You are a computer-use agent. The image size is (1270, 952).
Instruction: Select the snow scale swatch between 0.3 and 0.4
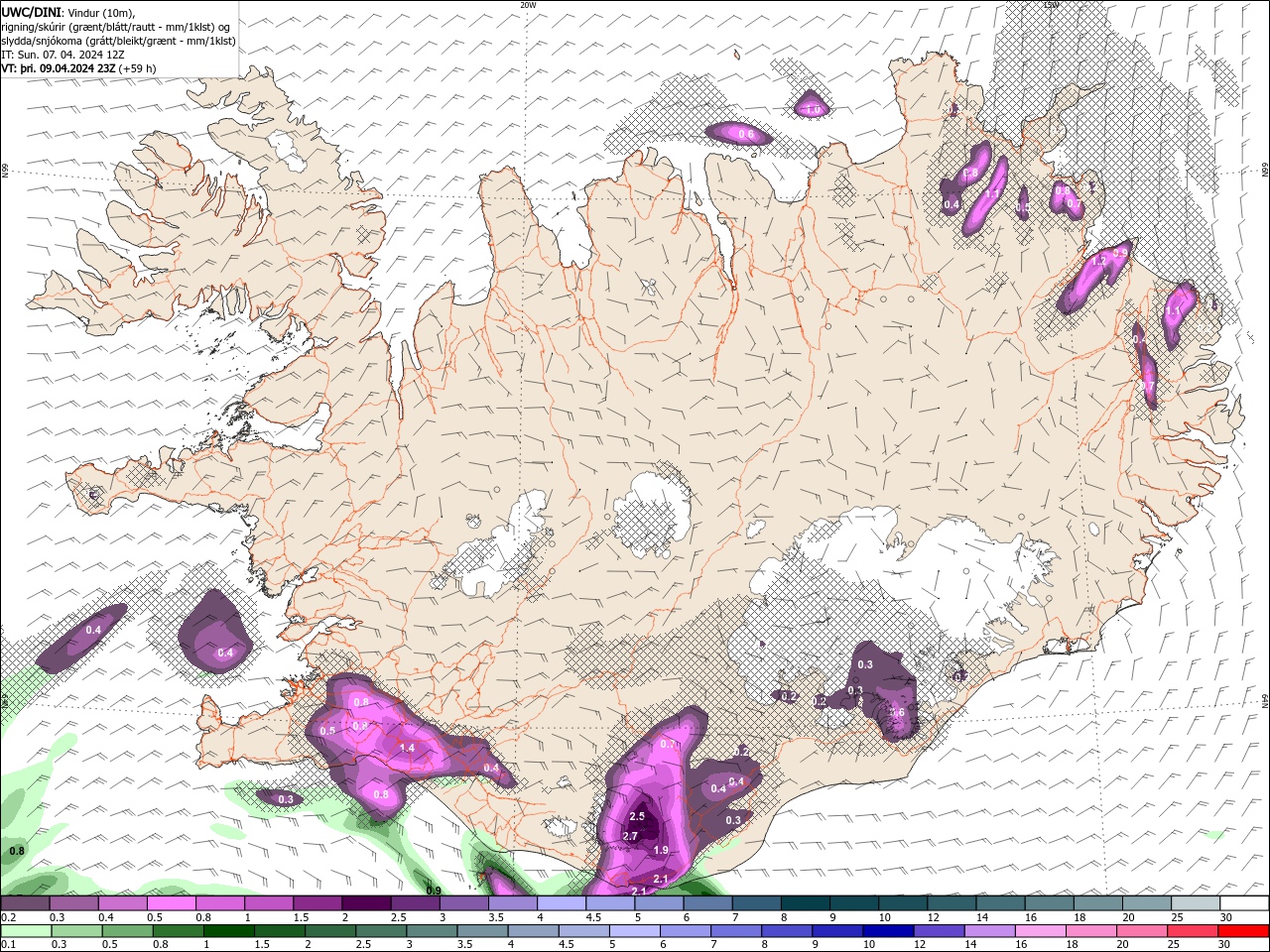coord(72,903)
